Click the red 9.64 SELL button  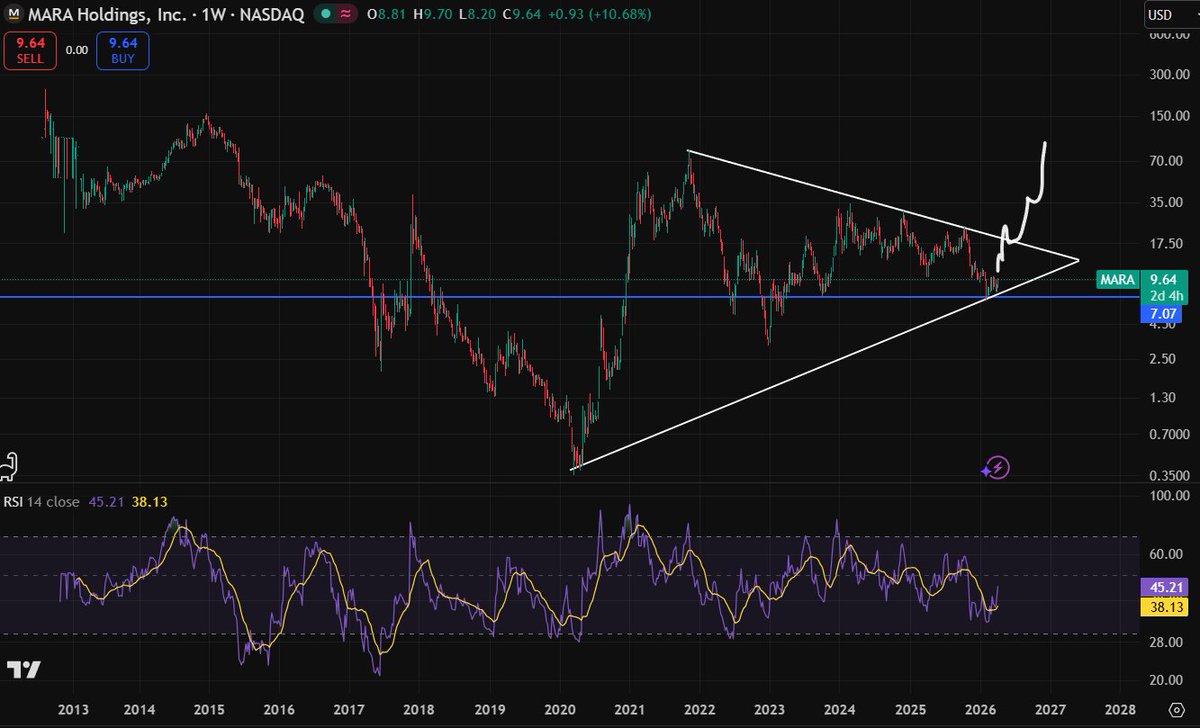point(30,51)
